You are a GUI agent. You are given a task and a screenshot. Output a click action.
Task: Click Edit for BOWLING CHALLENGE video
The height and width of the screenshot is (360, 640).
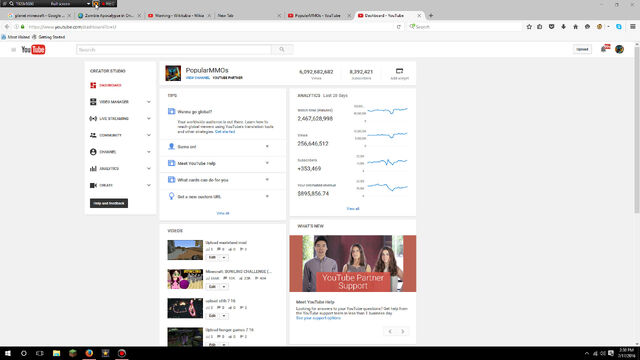[212, 287]
